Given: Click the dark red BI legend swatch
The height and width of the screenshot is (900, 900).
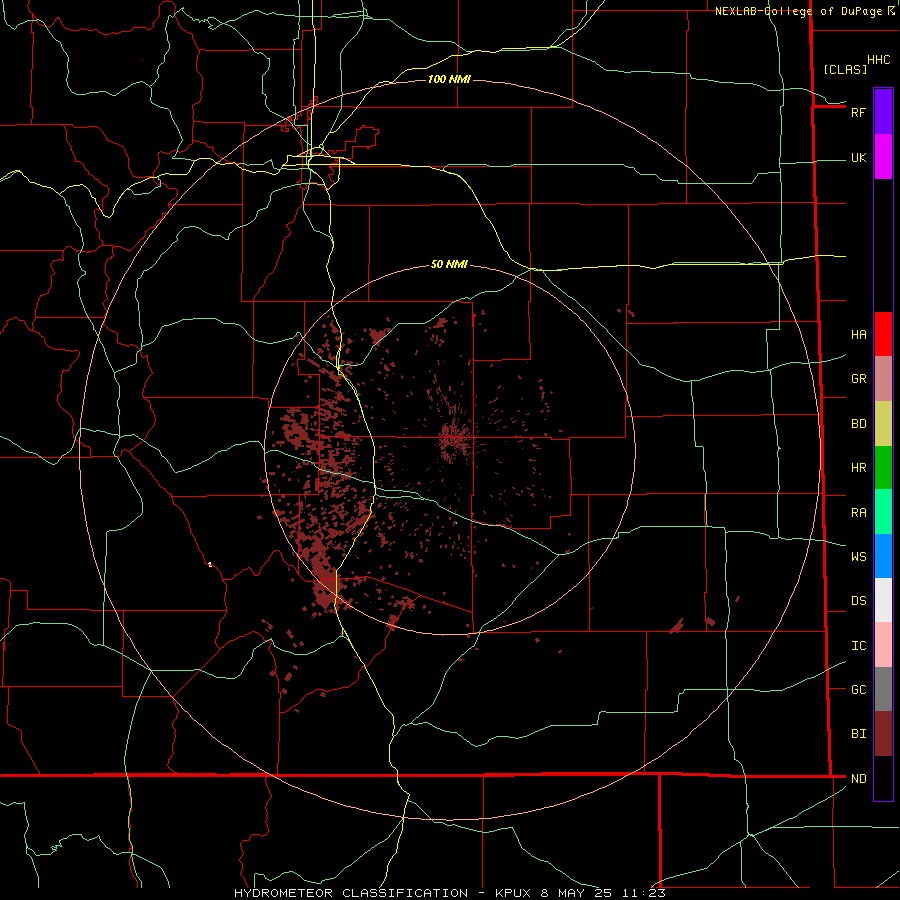Looking at the screenshot, I should [x=883, y=734].
